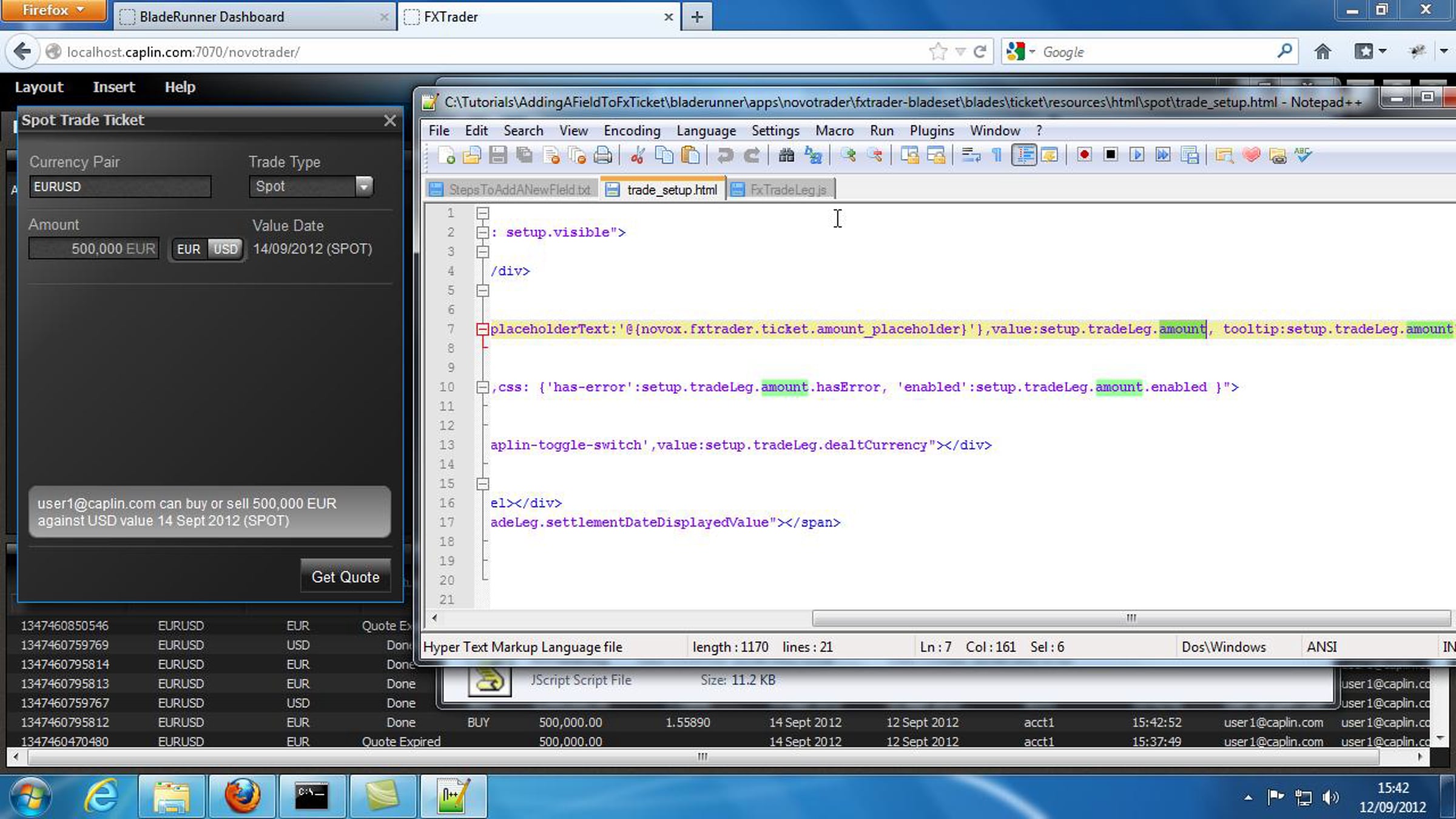This screenshot has width=1456, height=819.
Task: Click the Show All Characters pilcrow icon
Action: point(997,155)
